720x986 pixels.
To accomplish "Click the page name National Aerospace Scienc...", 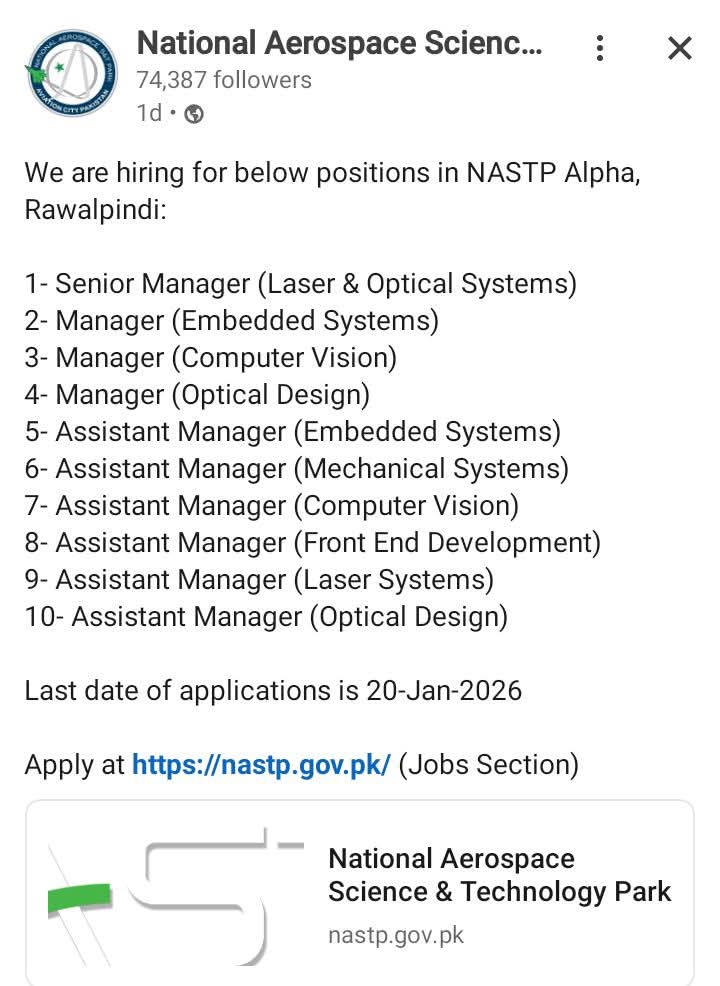I will coord(340,43).
